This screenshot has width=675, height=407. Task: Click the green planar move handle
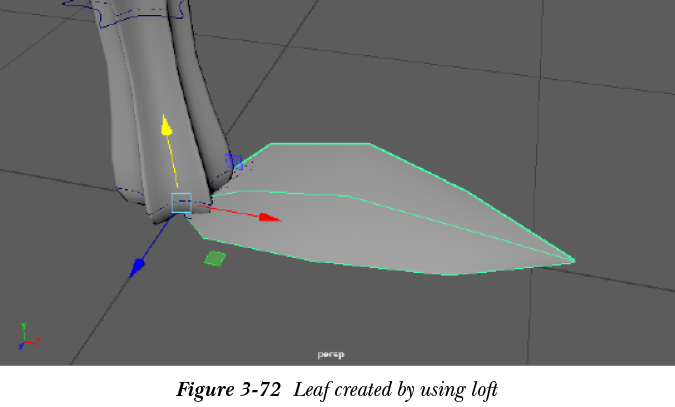(215, 259)
